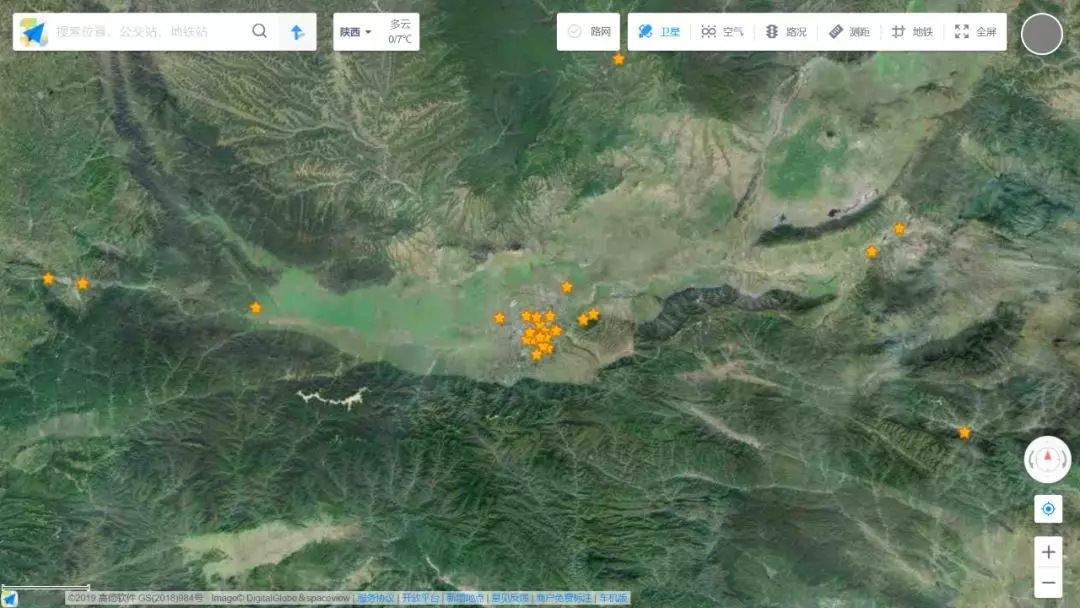The image size is (1080, 608).
Task: Click the compass to reset orientation
Action: pos(1048,460)
